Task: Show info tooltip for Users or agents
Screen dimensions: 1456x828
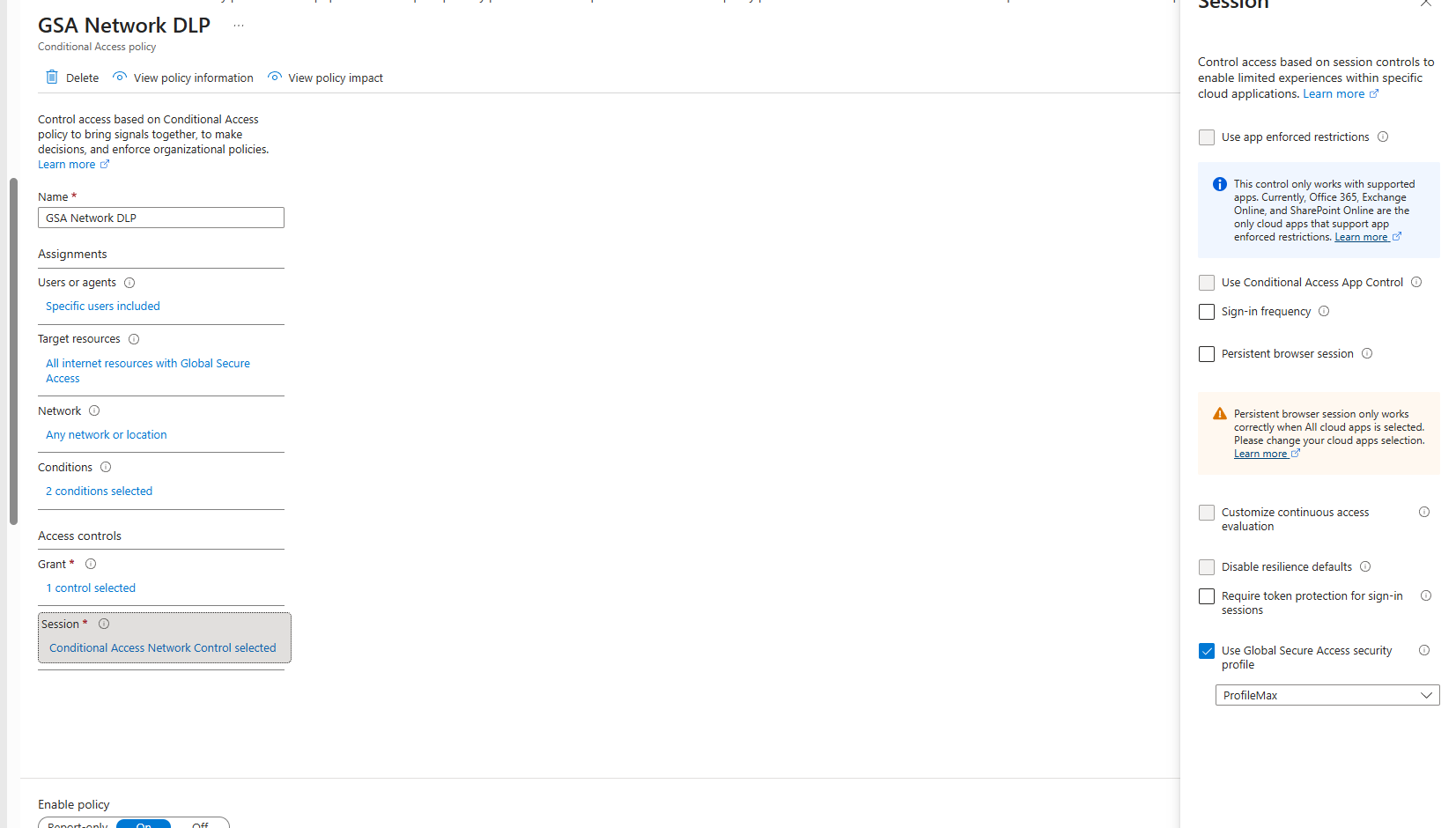Action: (x=129, y=283)
